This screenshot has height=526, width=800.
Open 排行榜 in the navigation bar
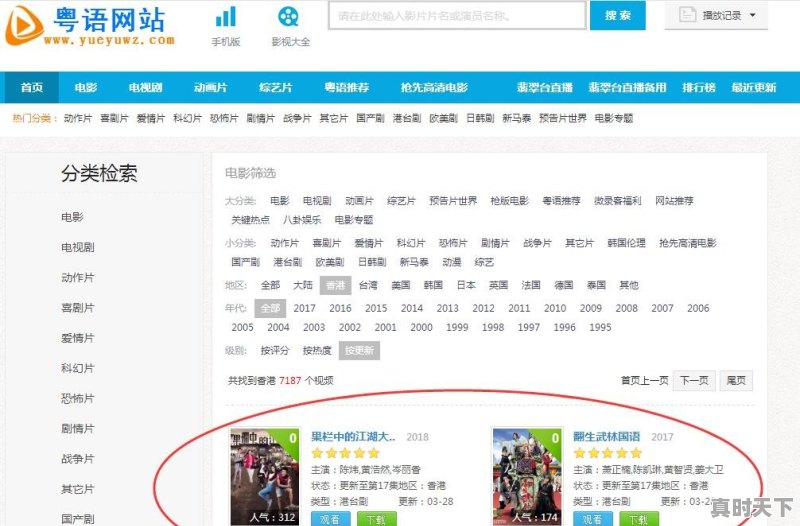[x=699, y=88]
